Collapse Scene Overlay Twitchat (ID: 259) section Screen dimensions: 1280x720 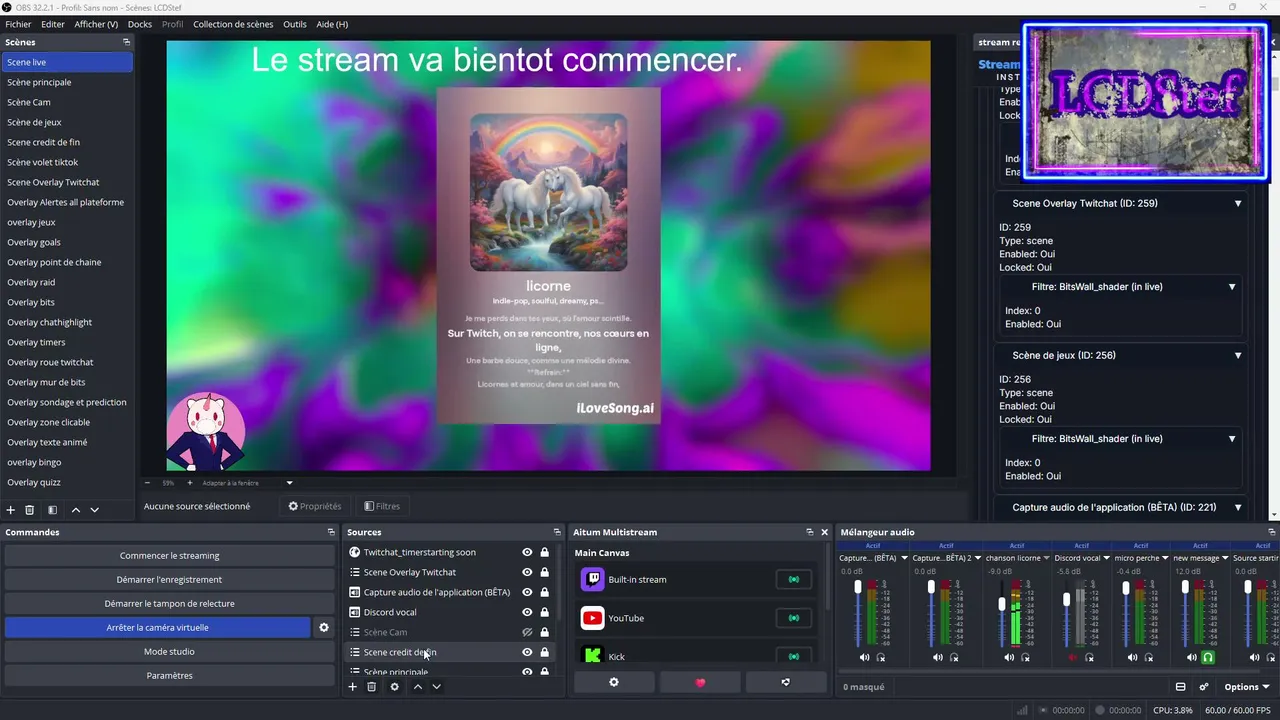tap(1237, 204)
